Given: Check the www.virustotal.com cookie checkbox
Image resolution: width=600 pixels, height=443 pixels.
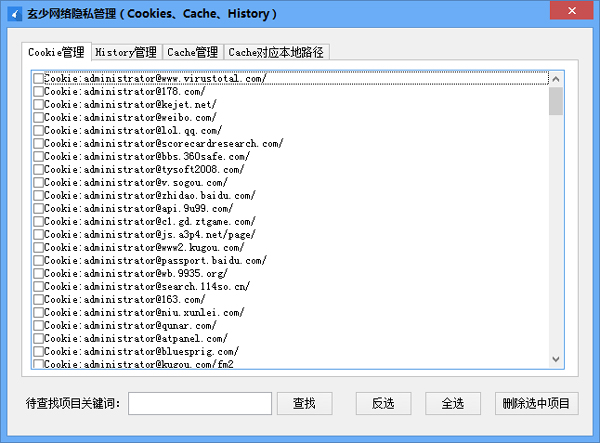Looking at the screenshot, I should [x=38, y=78].
